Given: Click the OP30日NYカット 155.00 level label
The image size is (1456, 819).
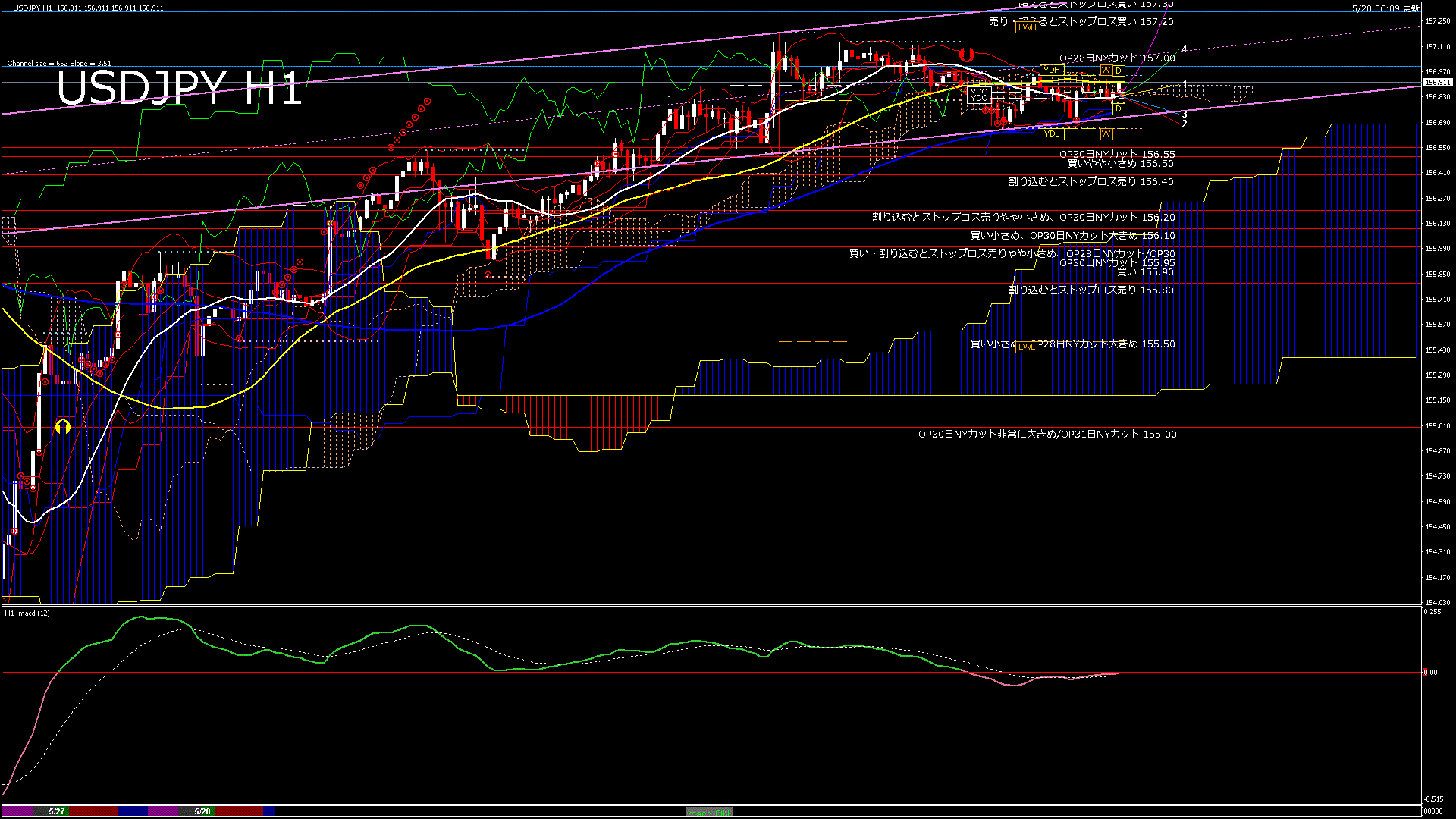Looking at the screenshot, I should coord(1046,435).
